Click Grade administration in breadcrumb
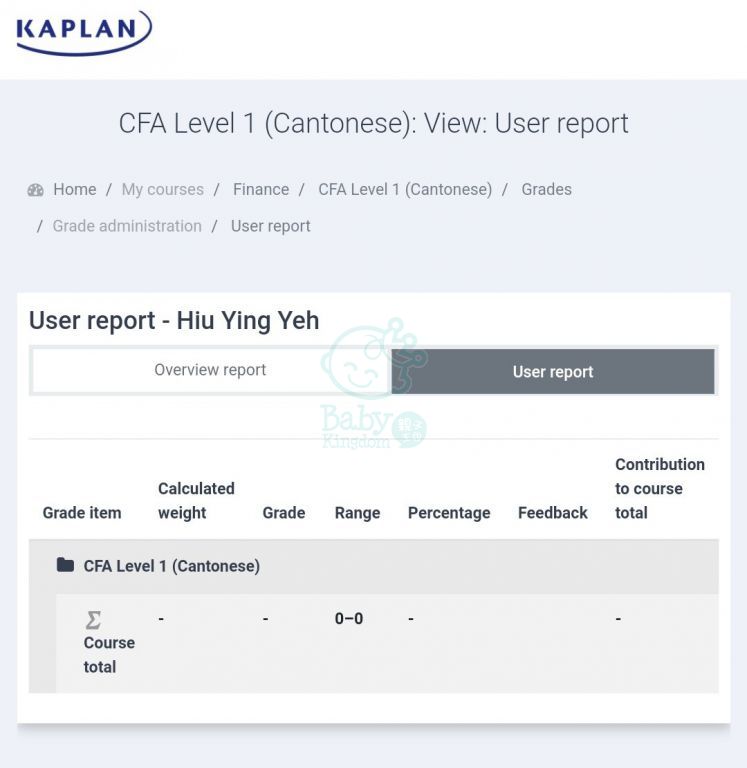The image size is (747, 768). click(x=127, y=226)
